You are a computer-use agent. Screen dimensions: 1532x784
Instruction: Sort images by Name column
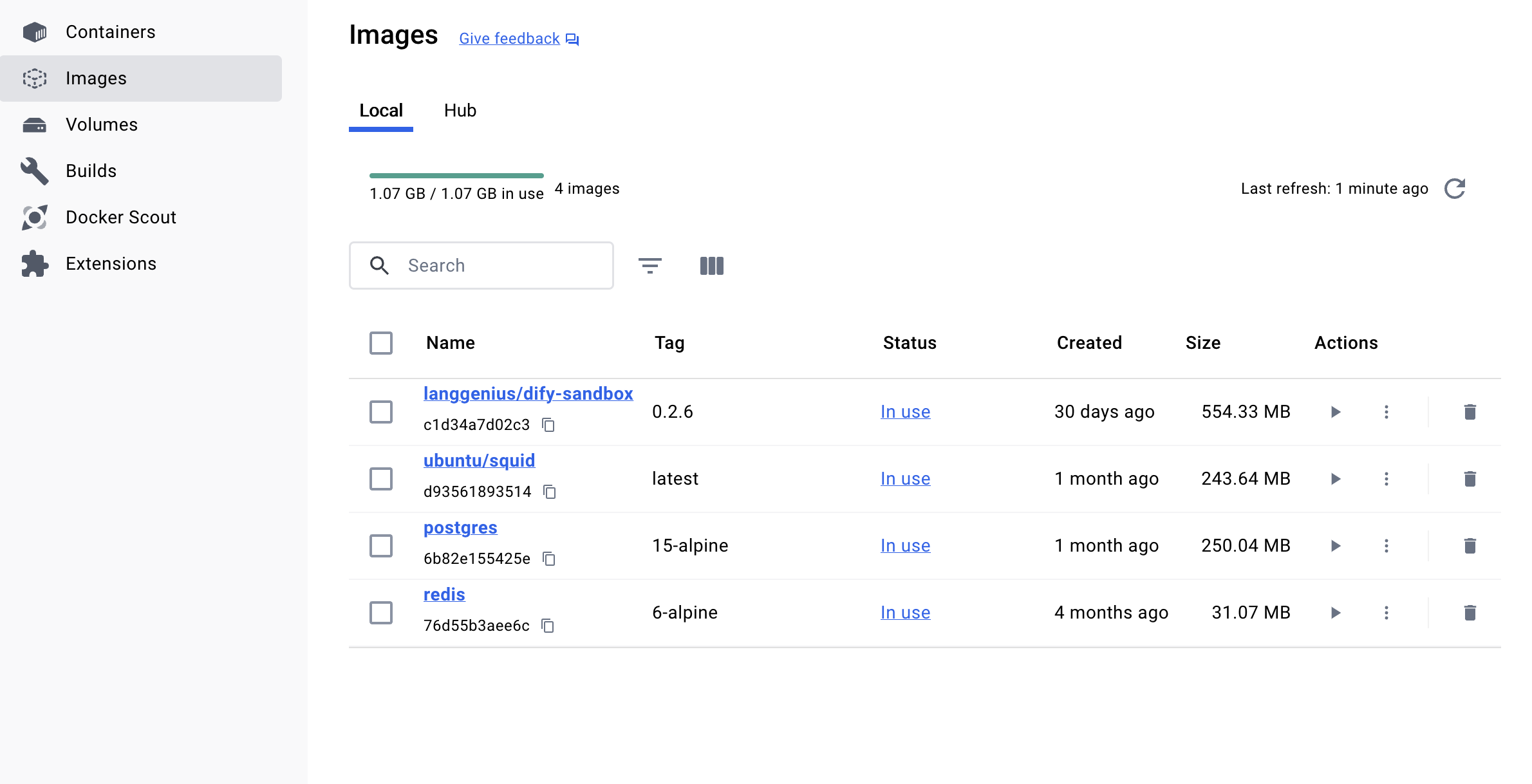(x=451, y=343)
